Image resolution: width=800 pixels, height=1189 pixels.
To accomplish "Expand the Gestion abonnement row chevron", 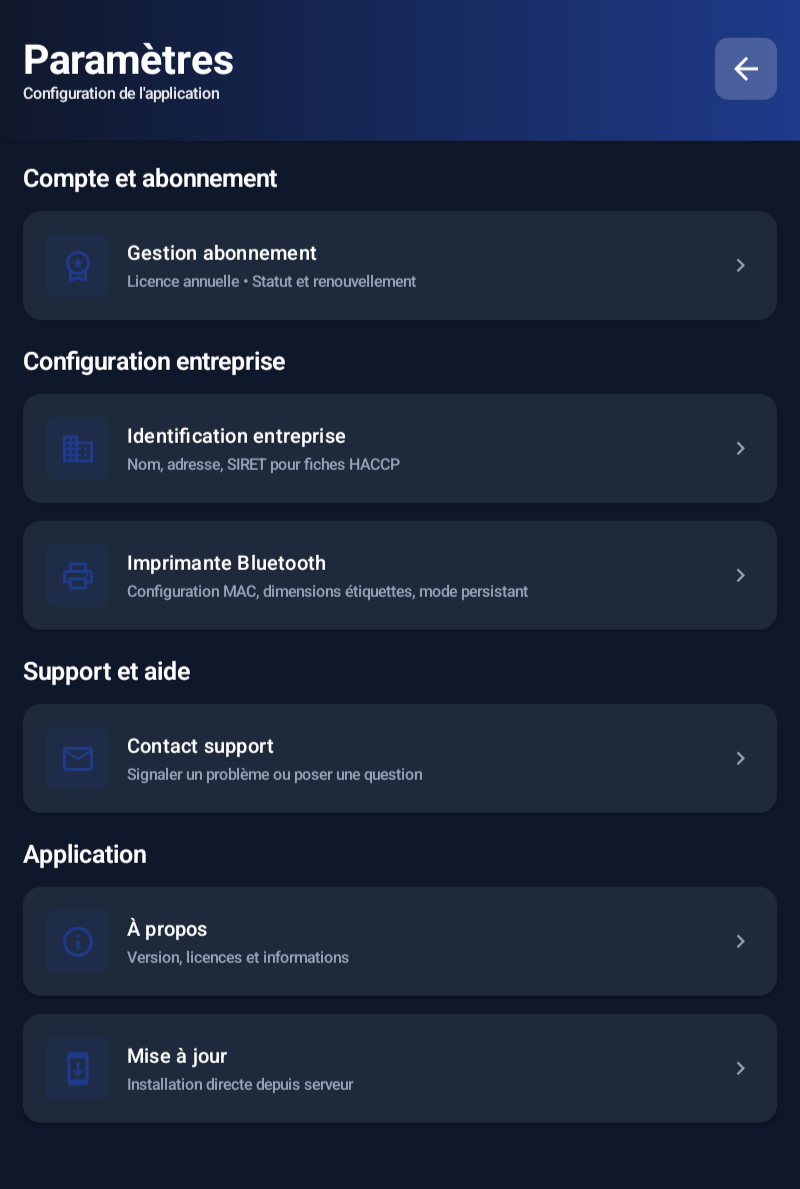I will point(740,265).
